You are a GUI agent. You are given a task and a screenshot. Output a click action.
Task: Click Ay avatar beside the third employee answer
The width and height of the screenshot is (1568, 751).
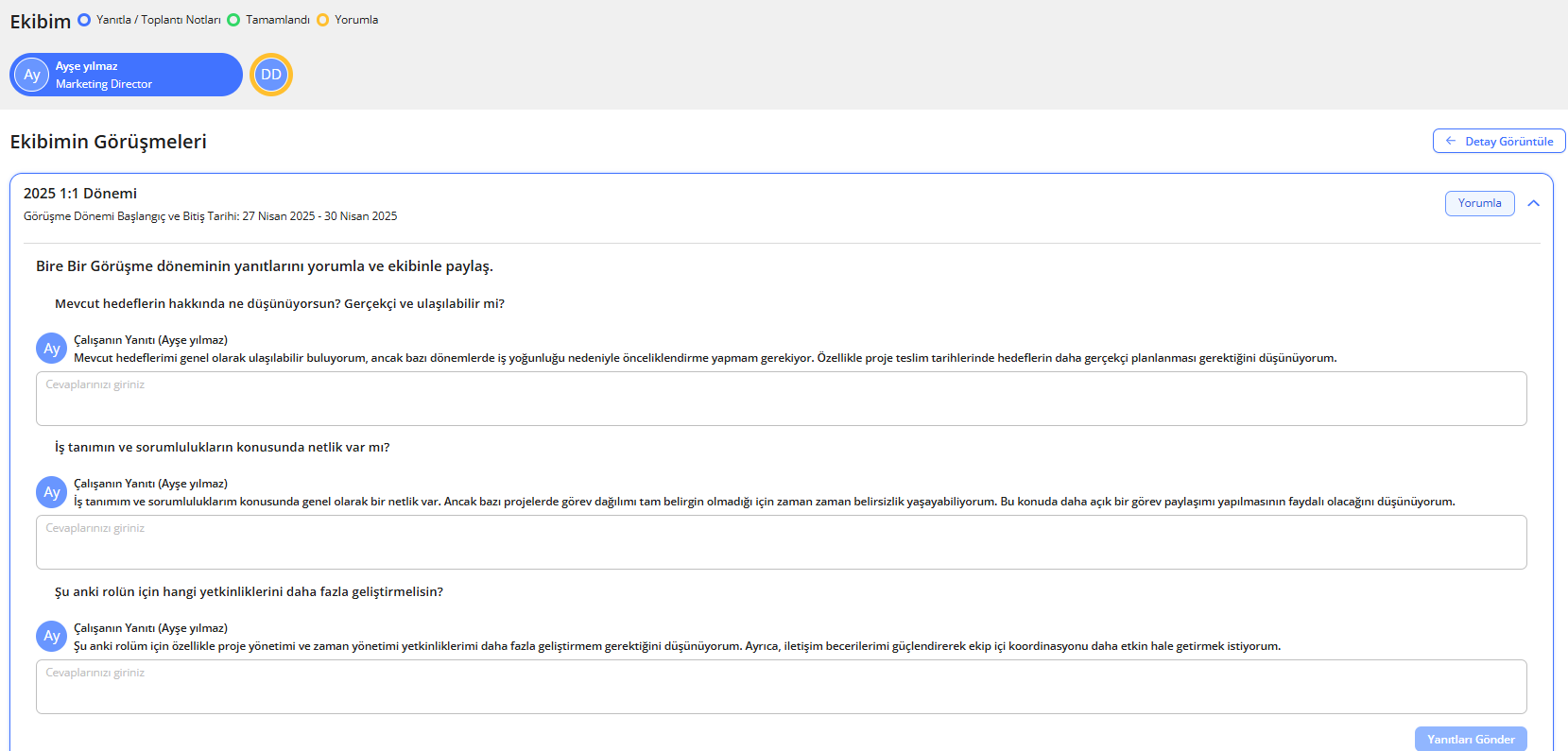click(51, 637)
